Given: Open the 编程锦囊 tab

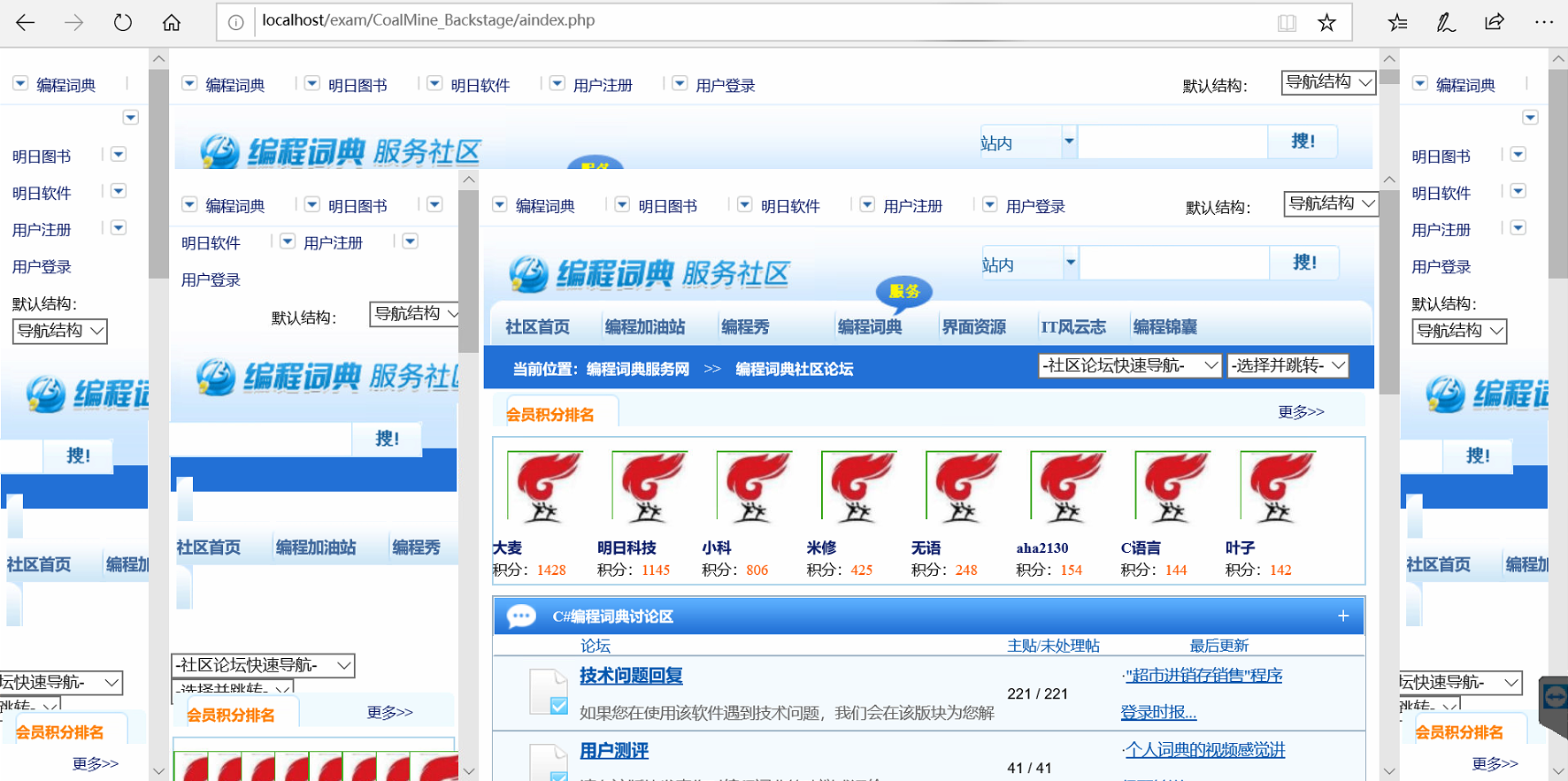Looking at the screenshot, I should point(1165,326).
